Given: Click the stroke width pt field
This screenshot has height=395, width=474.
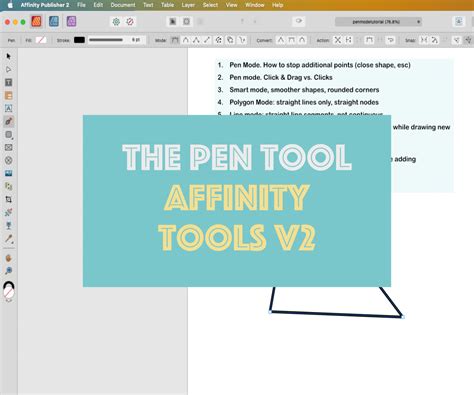Looking at the screenshot, I should [x=136, y=40].
